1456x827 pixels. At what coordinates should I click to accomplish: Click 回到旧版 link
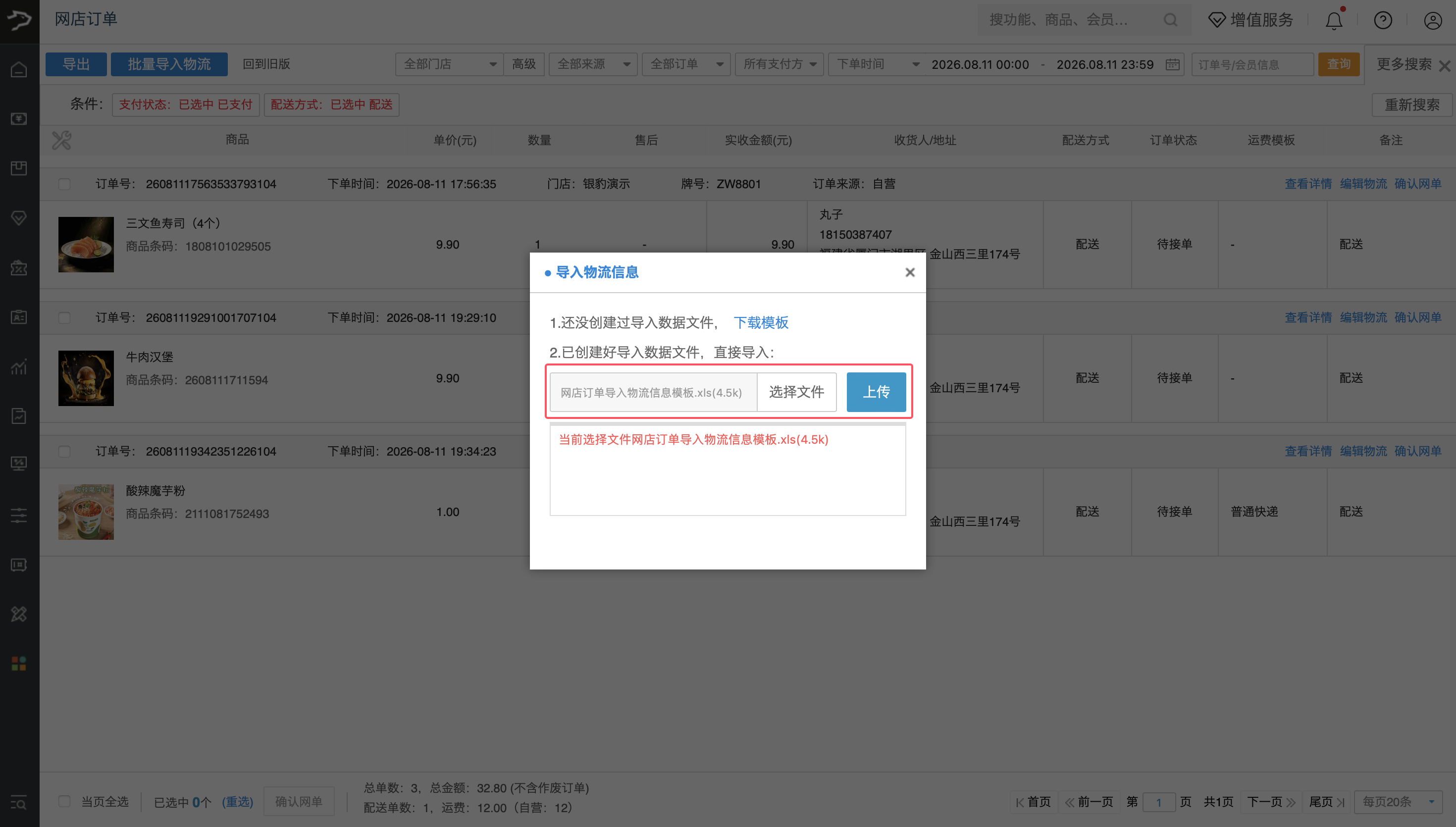266,63
